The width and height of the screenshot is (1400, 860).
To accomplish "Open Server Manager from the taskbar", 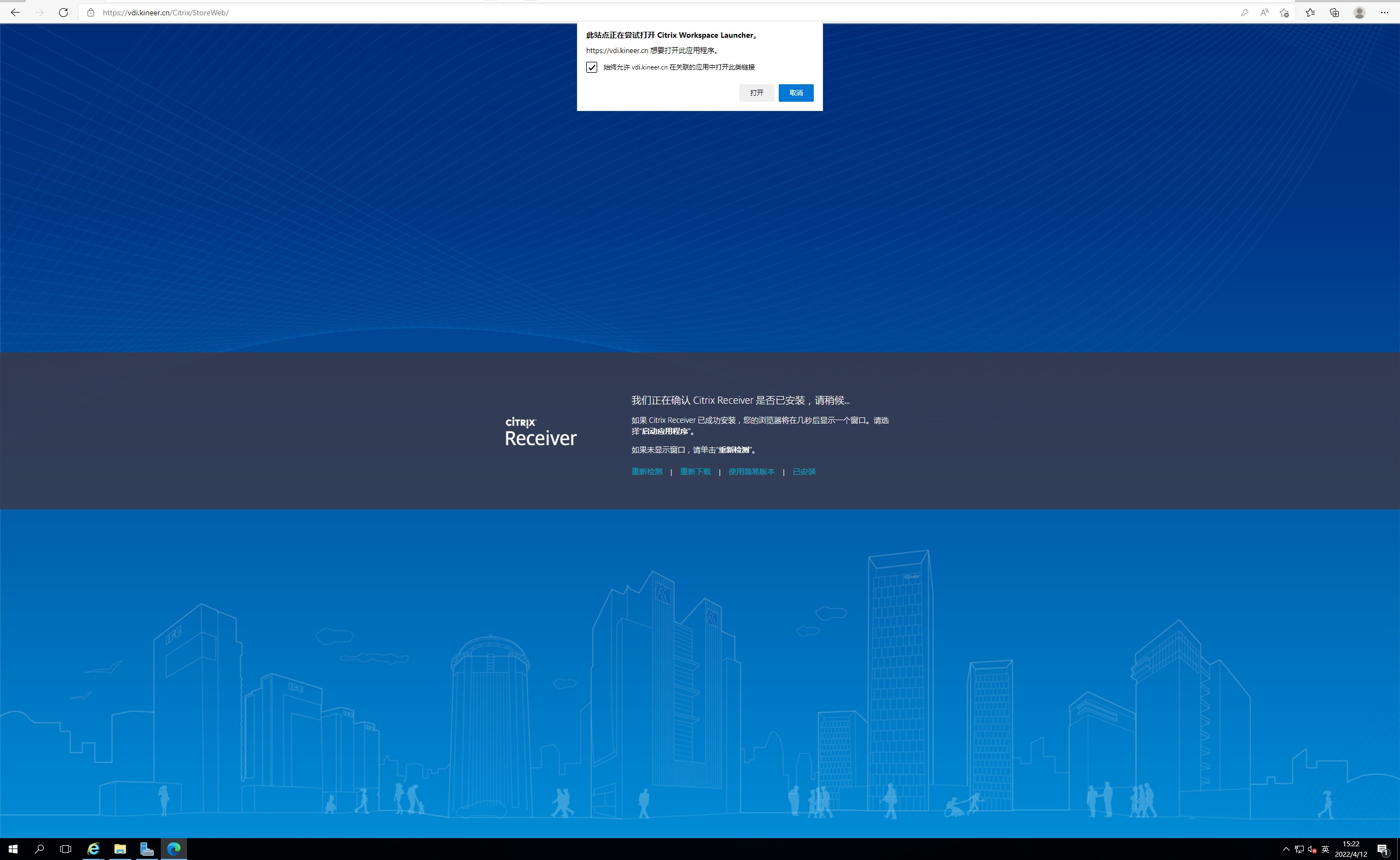I will 147,849.
